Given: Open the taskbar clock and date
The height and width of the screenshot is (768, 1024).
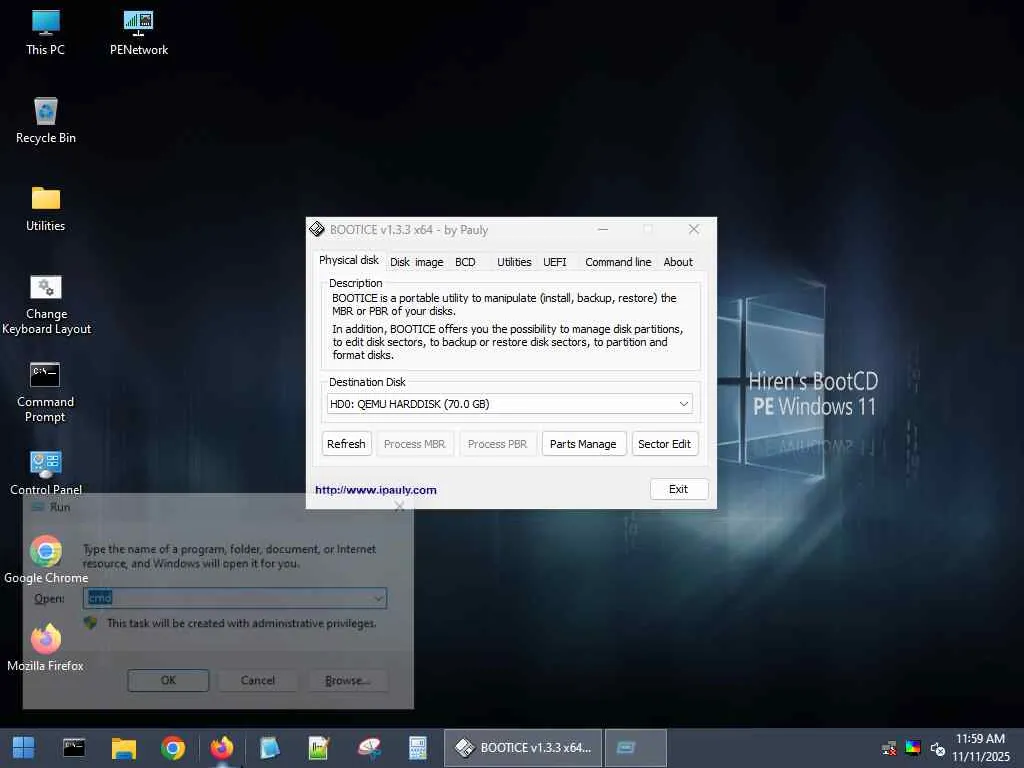Looking at the screenshot, I should click(980, 748).
